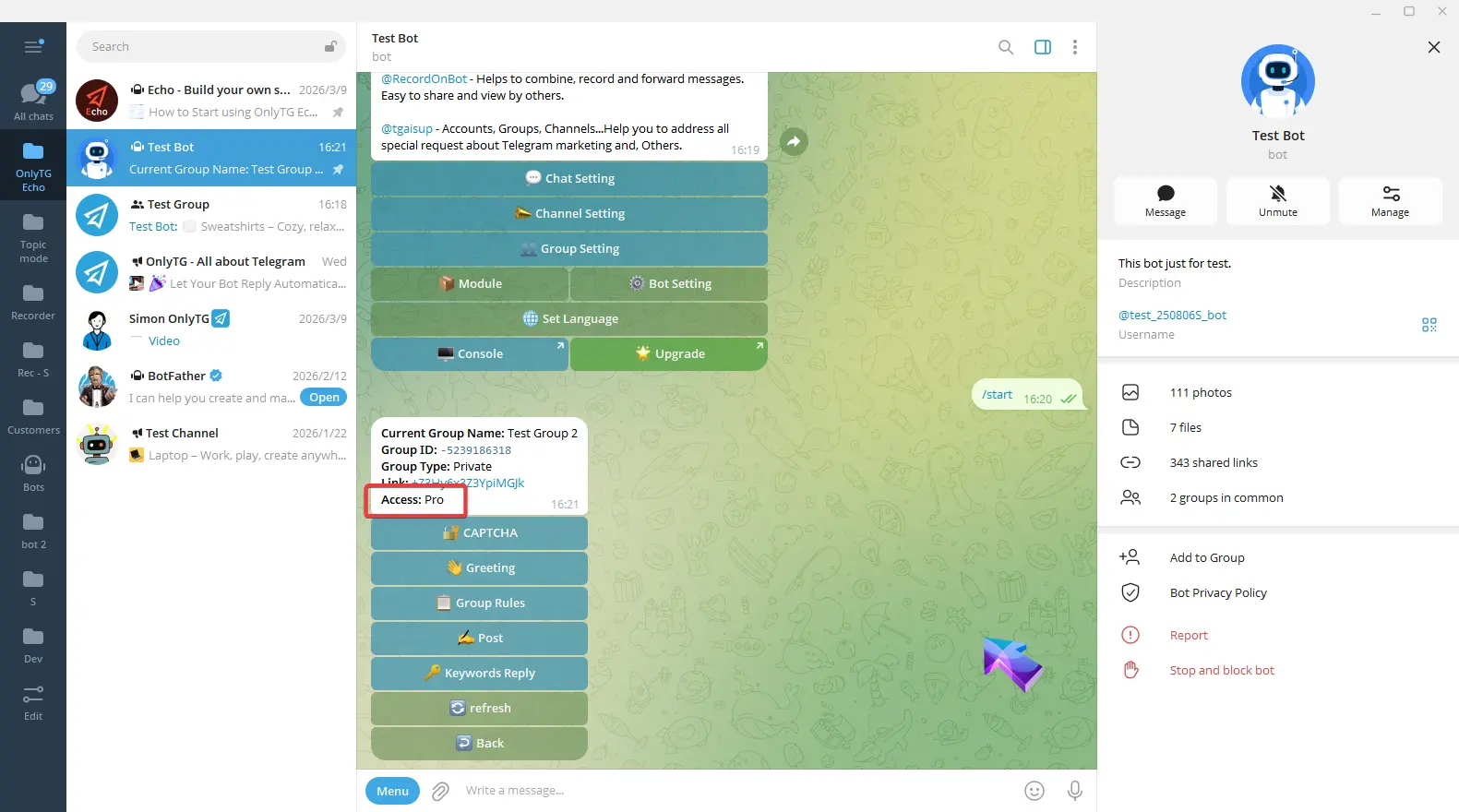Show the bot username QR code
This screenshot has width=1459, height=812.
pos(1429,325)
